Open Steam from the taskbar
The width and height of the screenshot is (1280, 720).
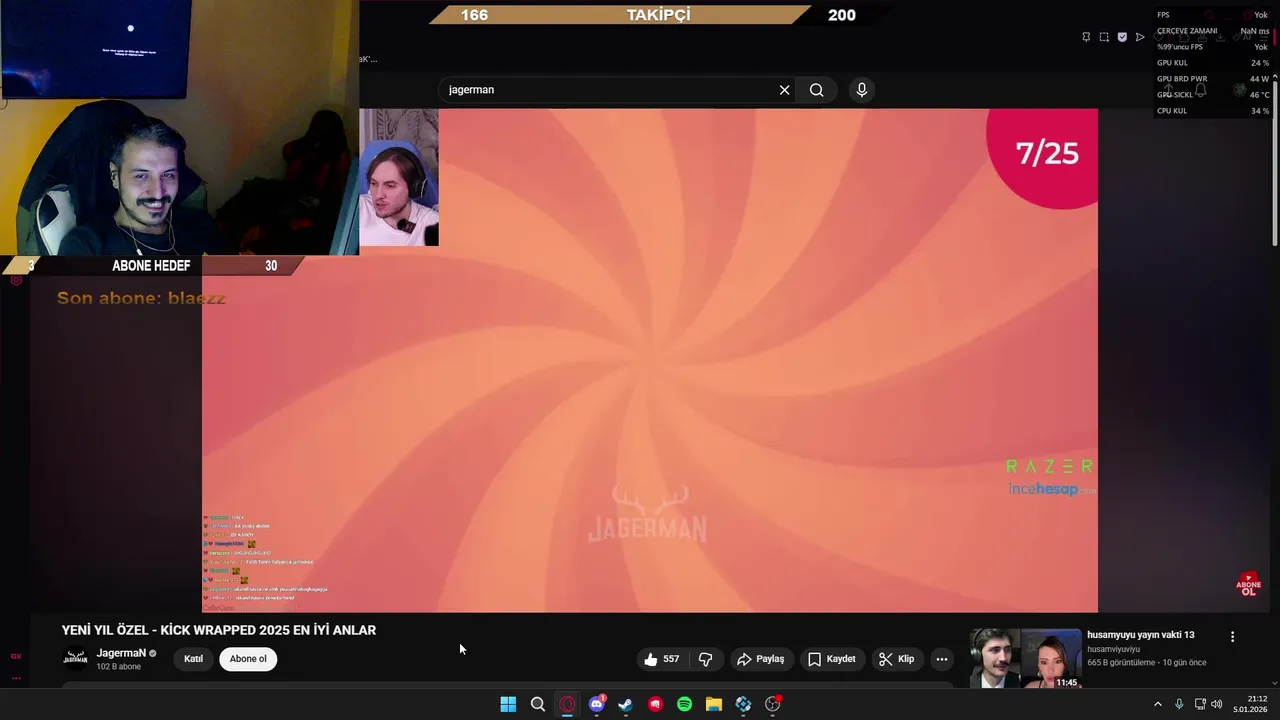626,704
